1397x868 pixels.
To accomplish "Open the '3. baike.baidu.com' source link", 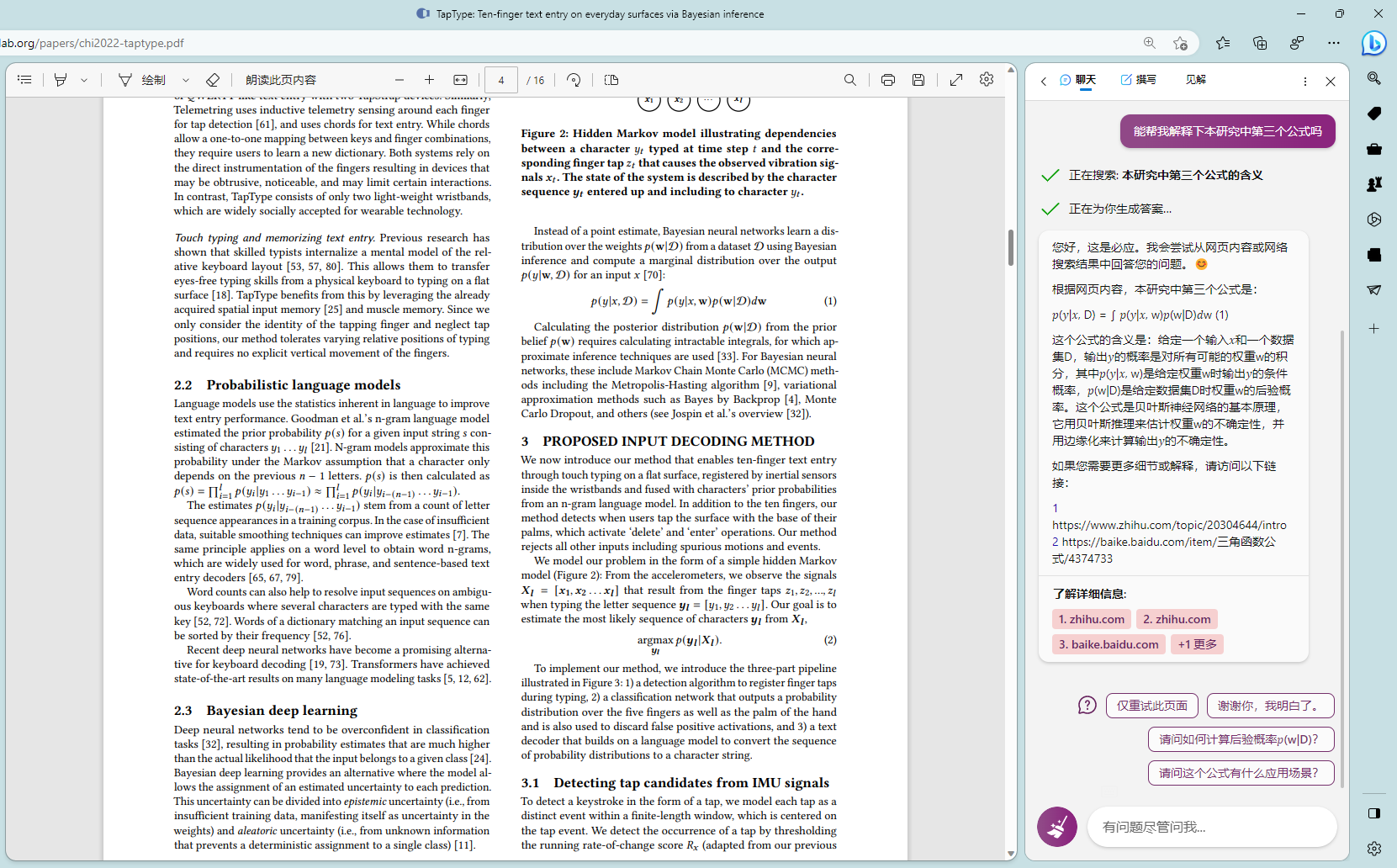I will click(1109, 644).
